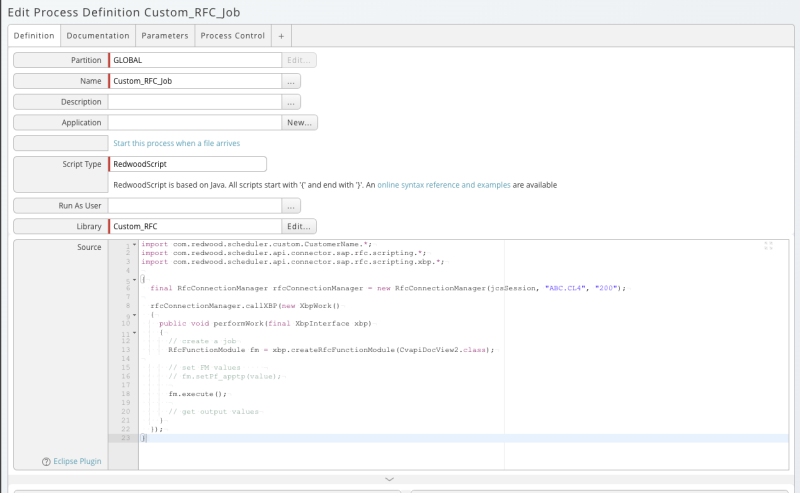Click the '// set FM values' comment

click(204, 367)
